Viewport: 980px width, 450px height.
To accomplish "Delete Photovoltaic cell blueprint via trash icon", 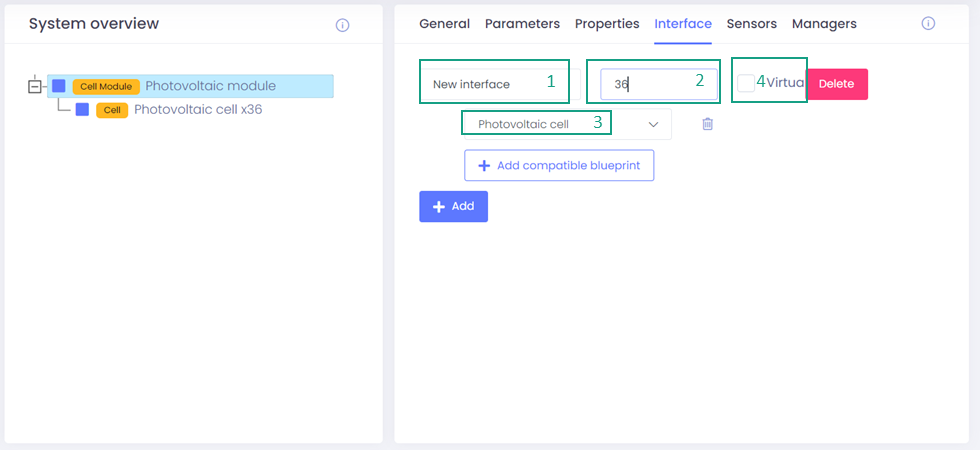I will (707, 124).
